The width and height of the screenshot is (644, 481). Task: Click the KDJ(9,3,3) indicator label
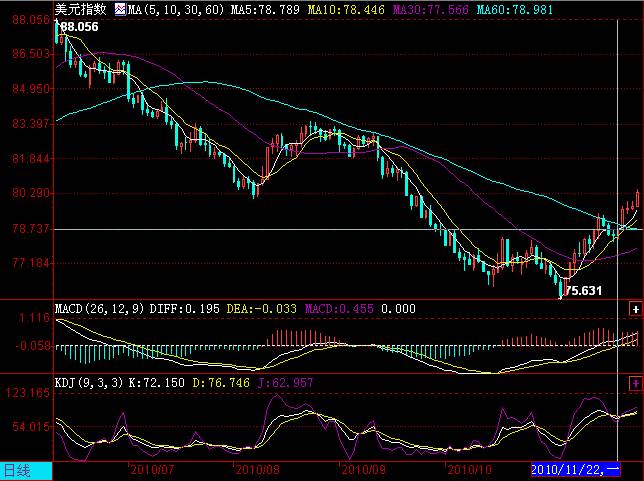point(89,383)
